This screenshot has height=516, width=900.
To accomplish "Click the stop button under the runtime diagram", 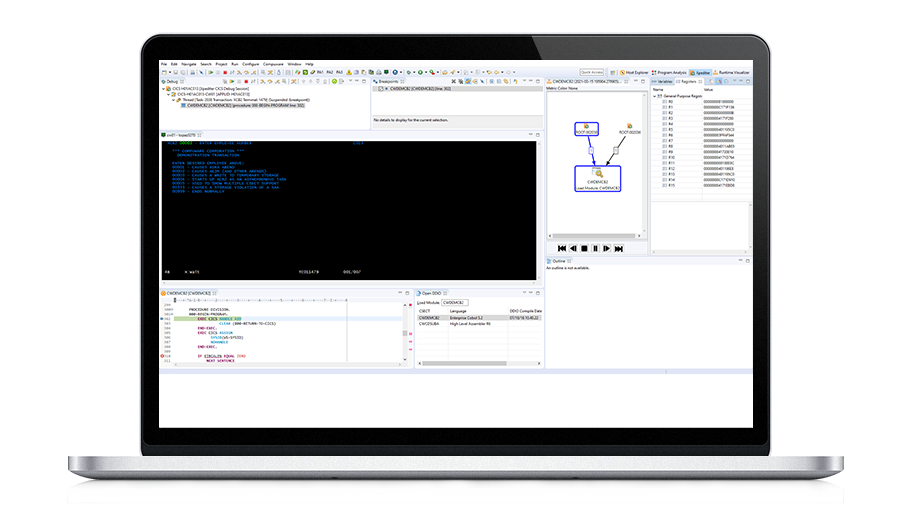I will [584, 248].
